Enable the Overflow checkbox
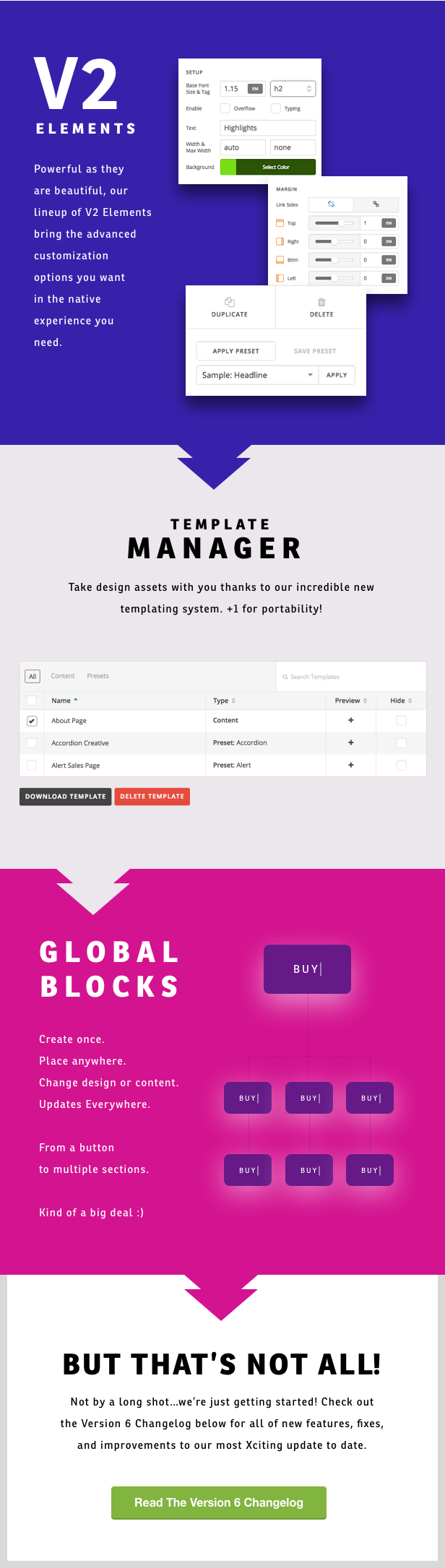The height and width of the screenshot is (1568, 445). pyautogui.click(x=225, y=108)
